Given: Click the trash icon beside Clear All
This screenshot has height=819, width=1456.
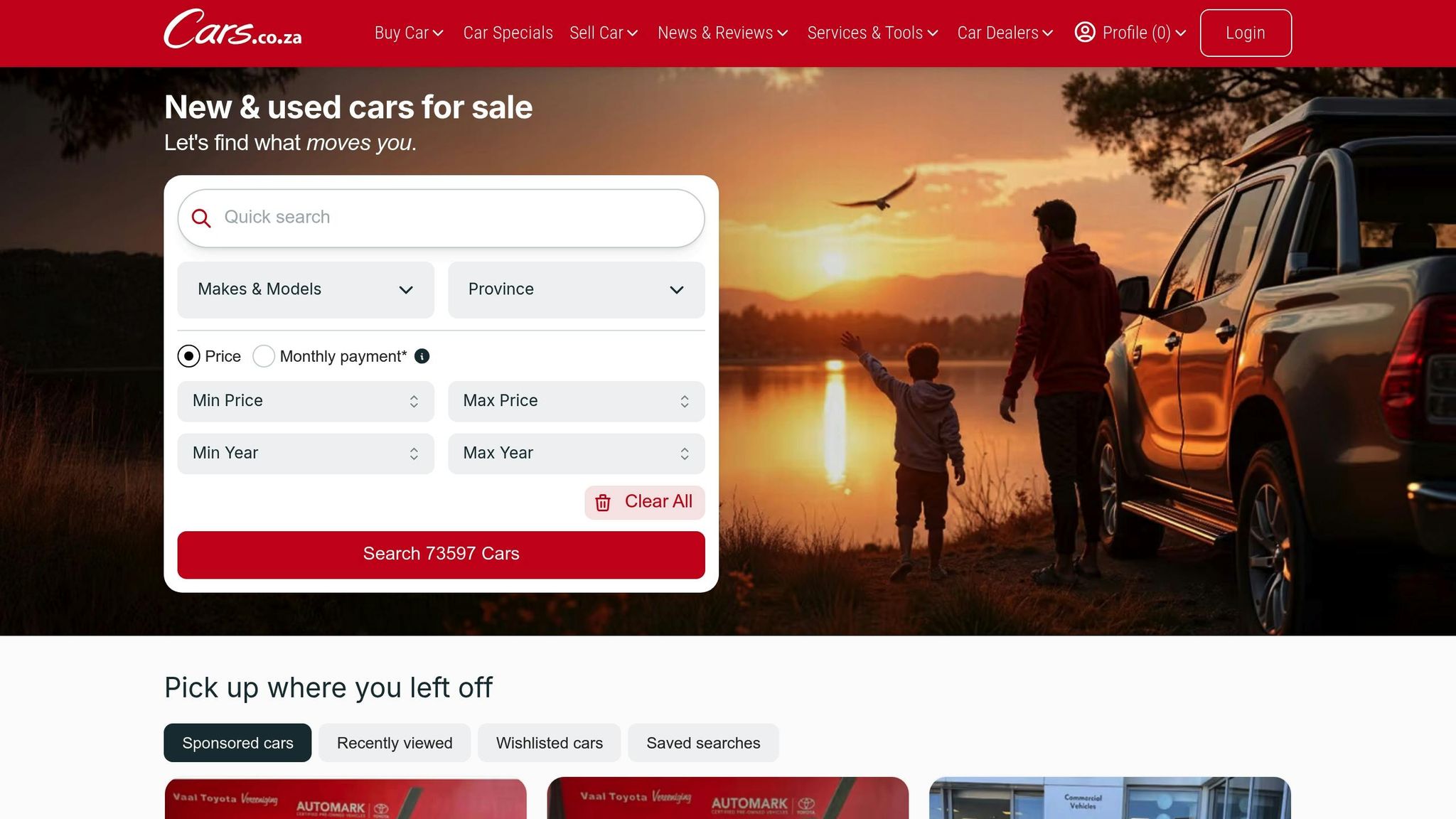Looking at the screenshot, I should (603, 503).
